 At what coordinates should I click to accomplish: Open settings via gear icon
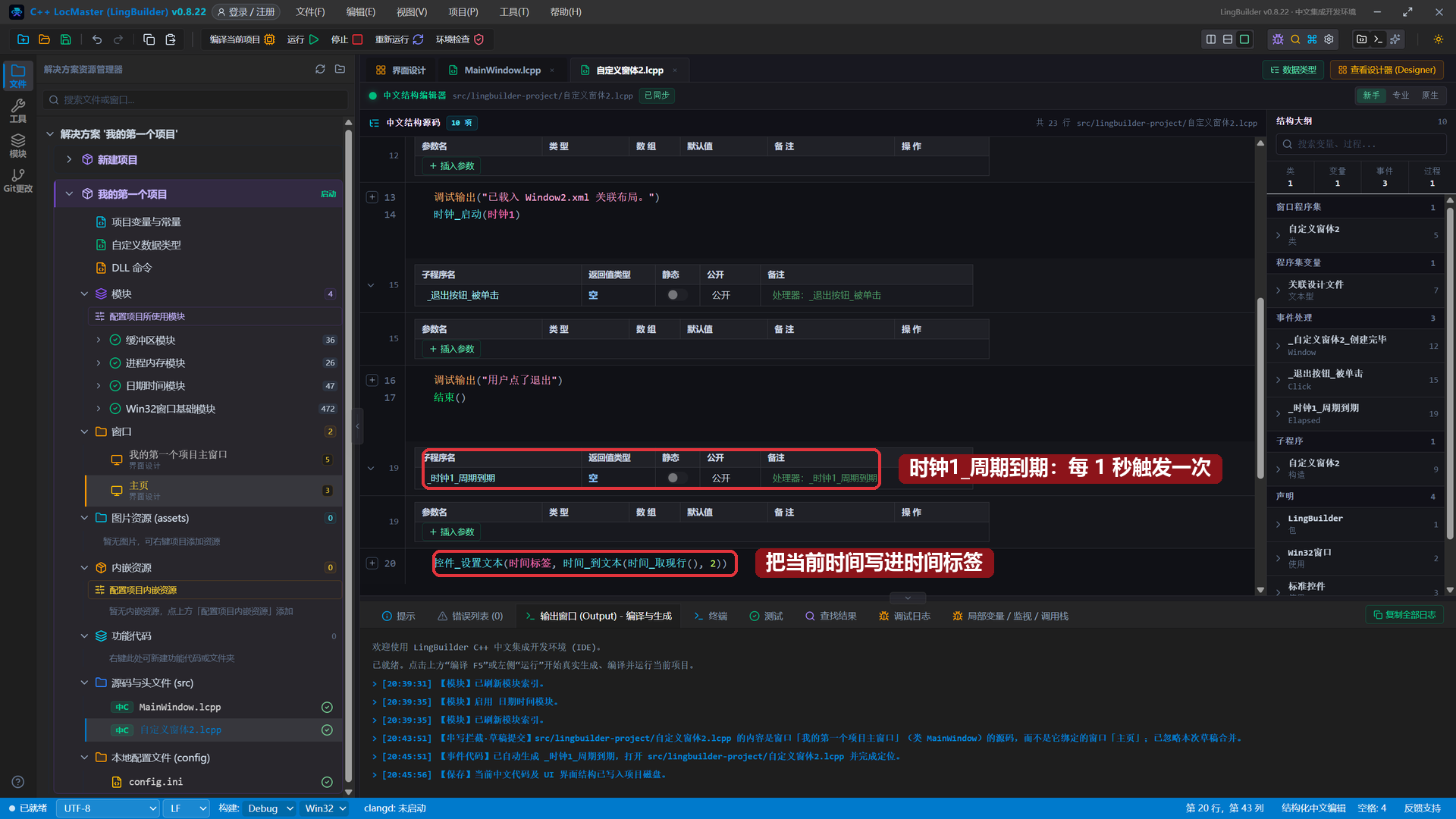click(1329, 39)
